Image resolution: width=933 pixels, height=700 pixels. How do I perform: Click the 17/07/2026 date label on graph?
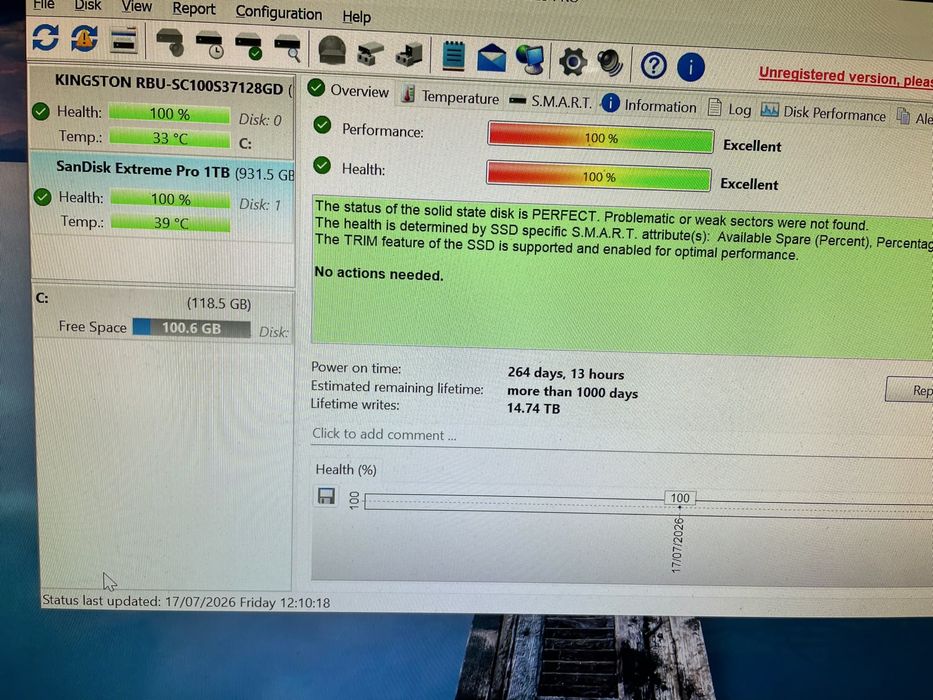pos(677,545)
